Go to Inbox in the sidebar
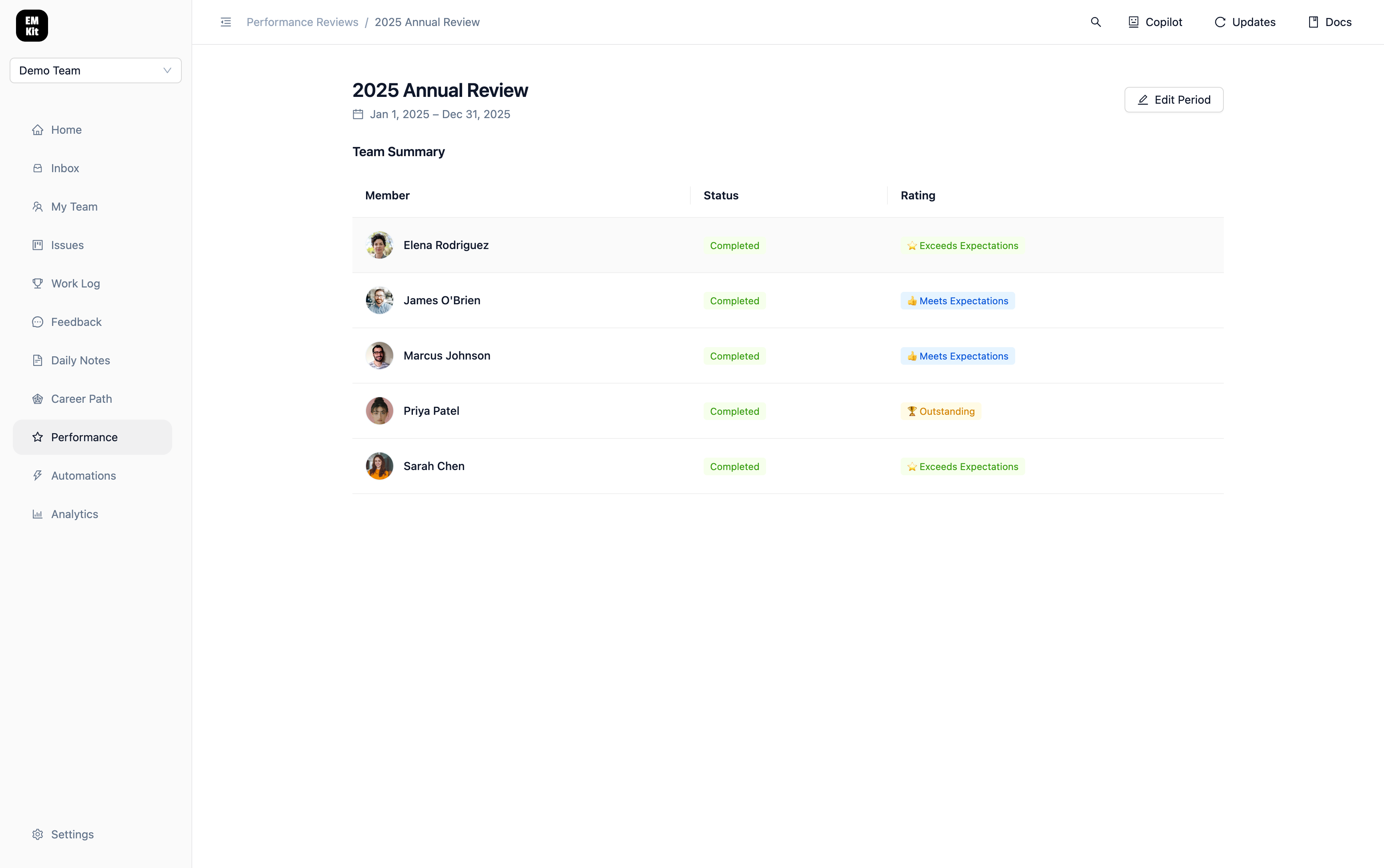Screen dimensions: 1384x868 pyautogui.click(x=65, y=168)
